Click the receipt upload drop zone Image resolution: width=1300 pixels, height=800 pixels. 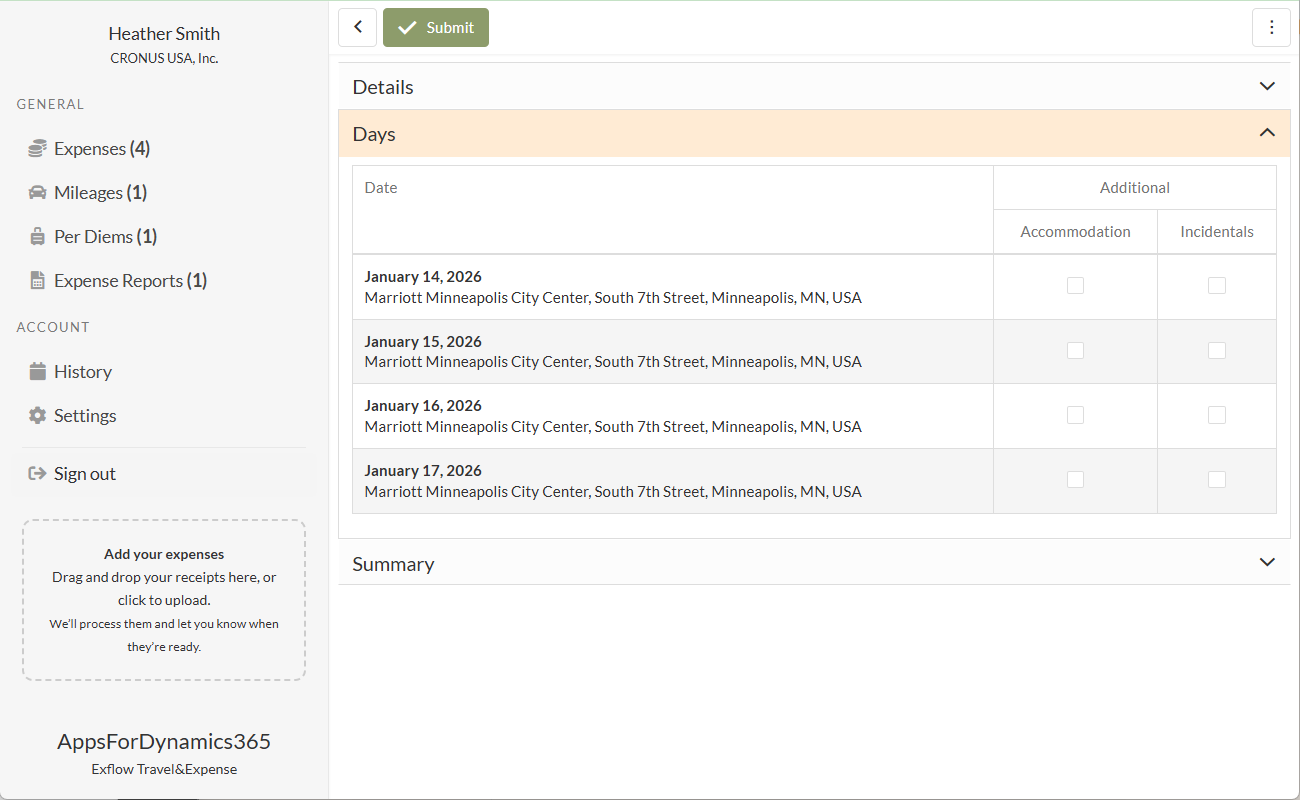[x=164, y=600]
